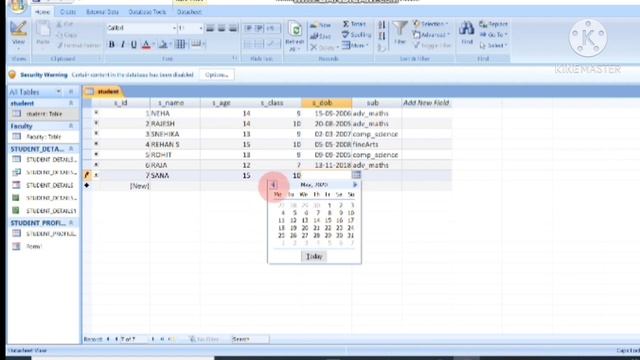Go to previous month in calendar
The width and height of the screenshot is (640, 360).
pyautogui.click(x=273, y=185)
